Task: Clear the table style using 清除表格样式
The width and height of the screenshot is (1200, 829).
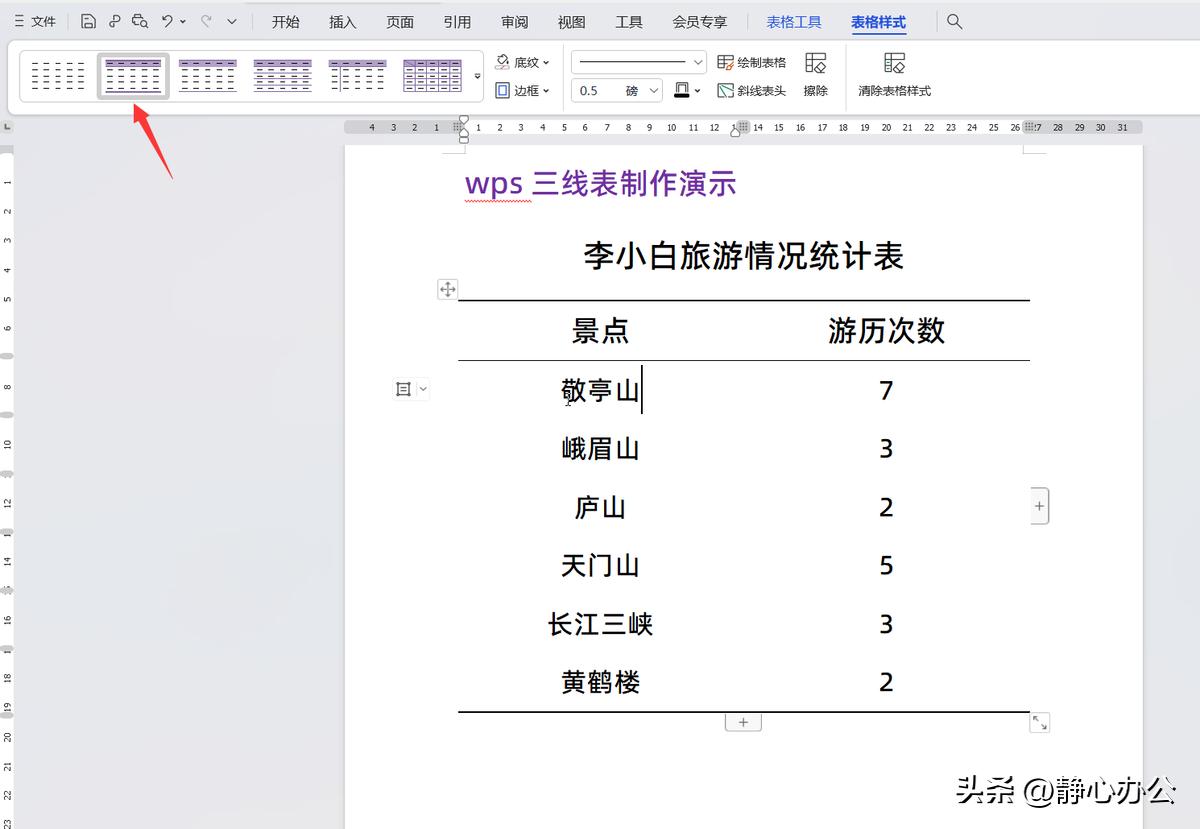Action: 893,75
